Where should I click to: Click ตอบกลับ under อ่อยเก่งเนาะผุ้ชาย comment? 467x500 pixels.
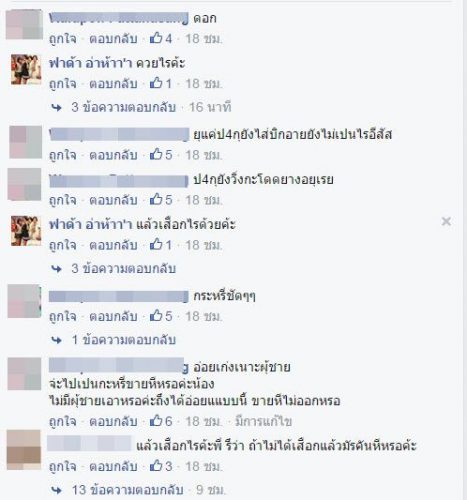coord(113,421)
